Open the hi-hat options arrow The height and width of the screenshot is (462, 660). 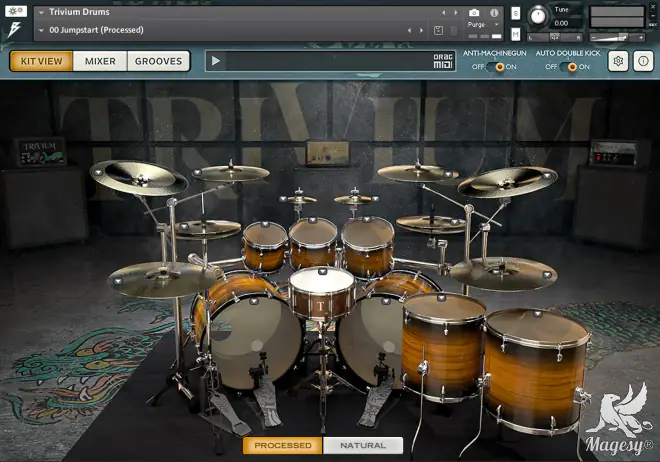point(184,226)
